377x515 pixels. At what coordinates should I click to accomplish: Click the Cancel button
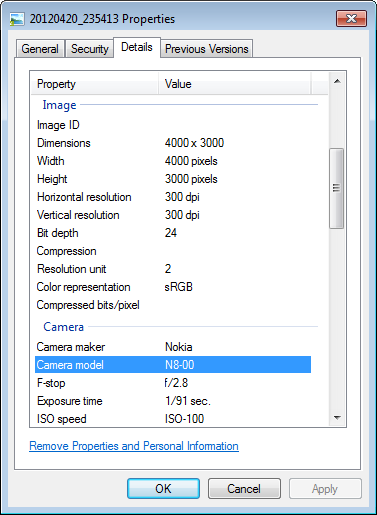pyautogui.click(x=244, y=489)
